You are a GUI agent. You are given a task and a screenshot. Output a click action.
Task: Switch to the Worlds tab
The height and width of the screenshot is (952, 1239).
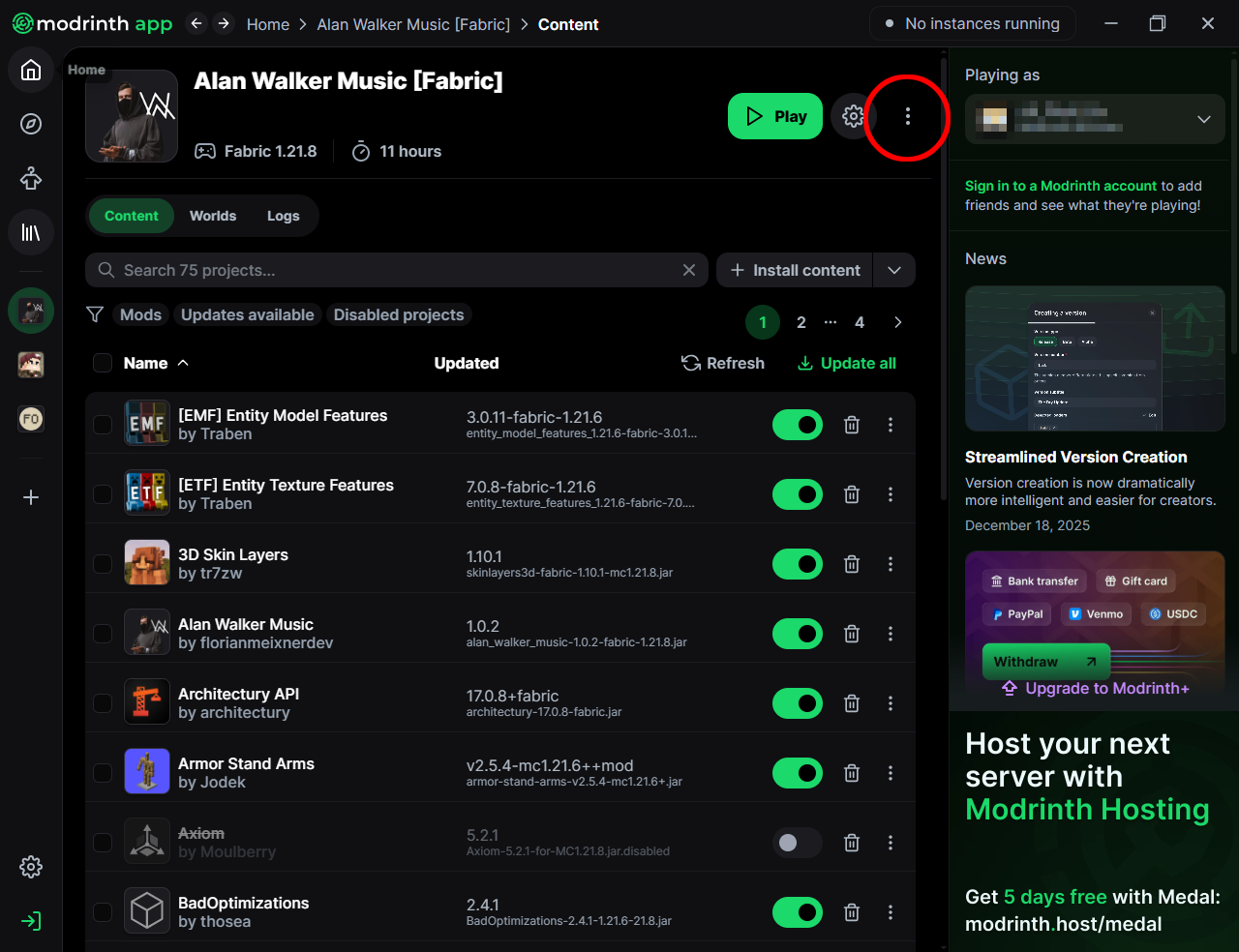pos(213,216)
